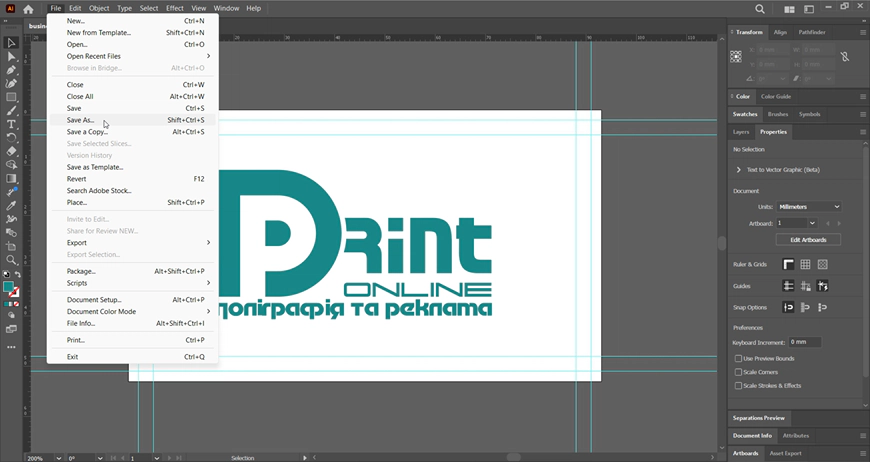870x462 pixels.
Task: Switch to the Brushes tab
Action: coord(778,114)
